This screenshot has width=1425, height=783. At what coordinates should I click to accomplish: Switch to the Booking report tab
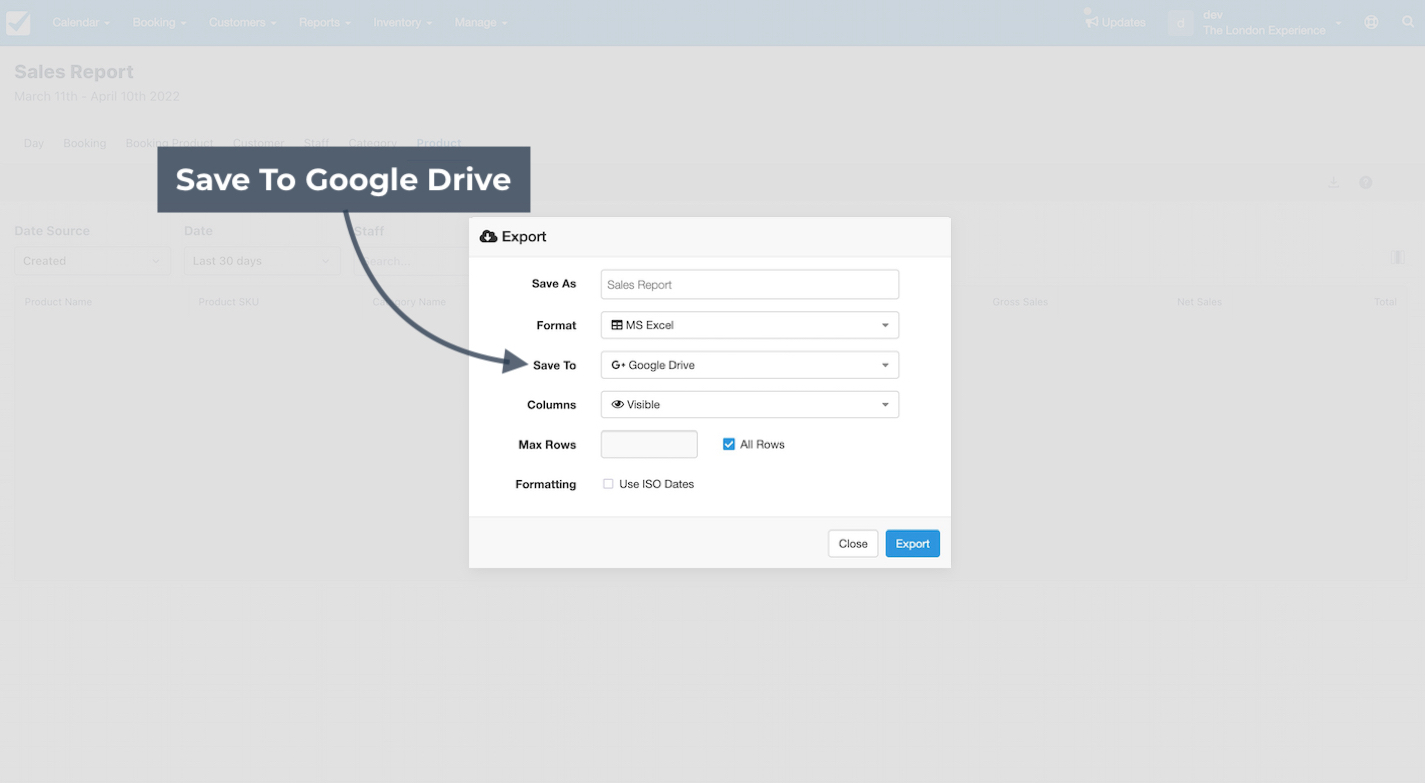pos(85,143)
